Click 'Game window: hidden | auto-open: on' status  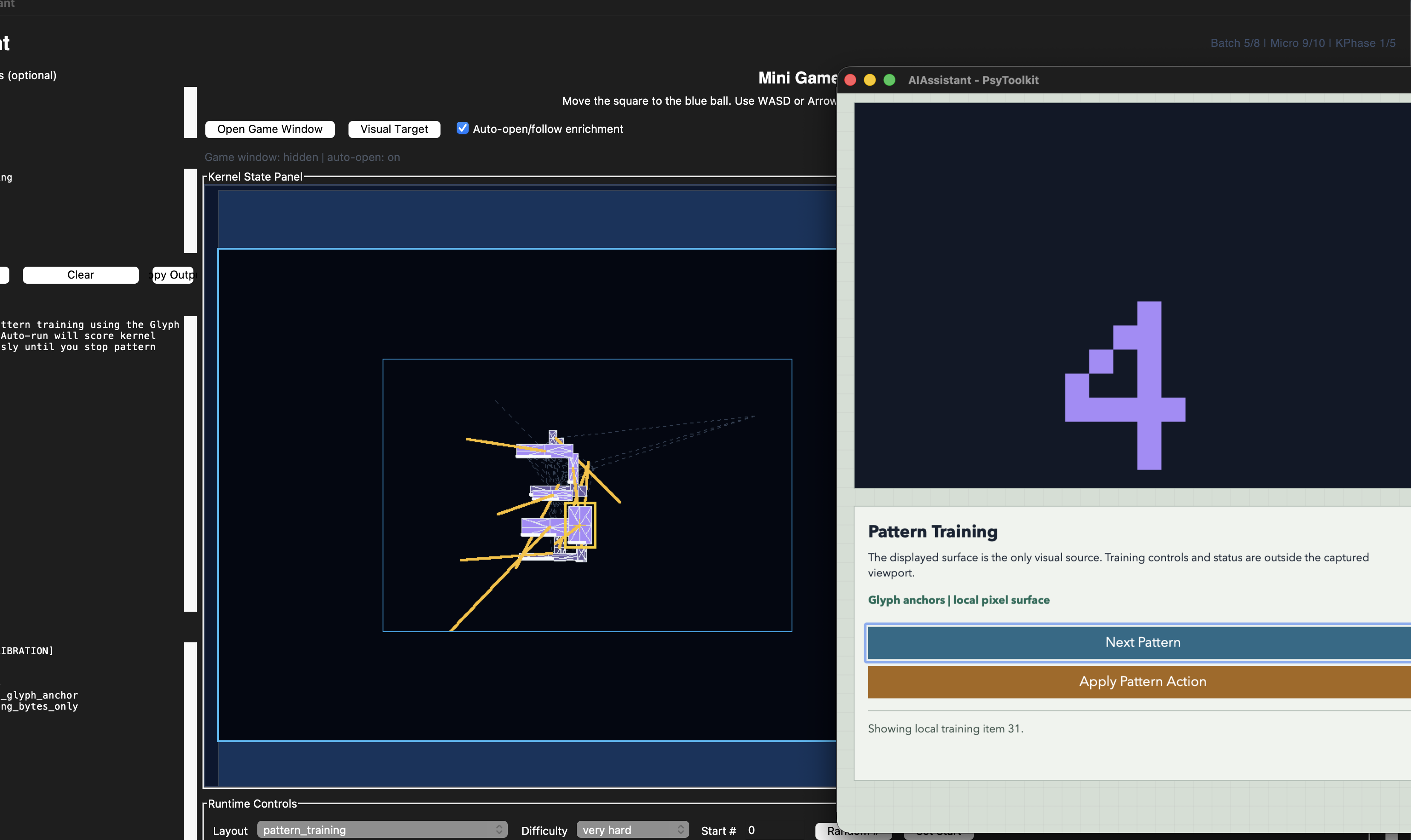coord(302,157)
